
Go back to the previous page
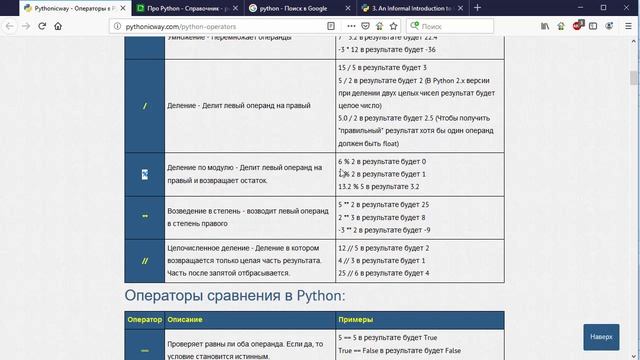pos(10,26)
